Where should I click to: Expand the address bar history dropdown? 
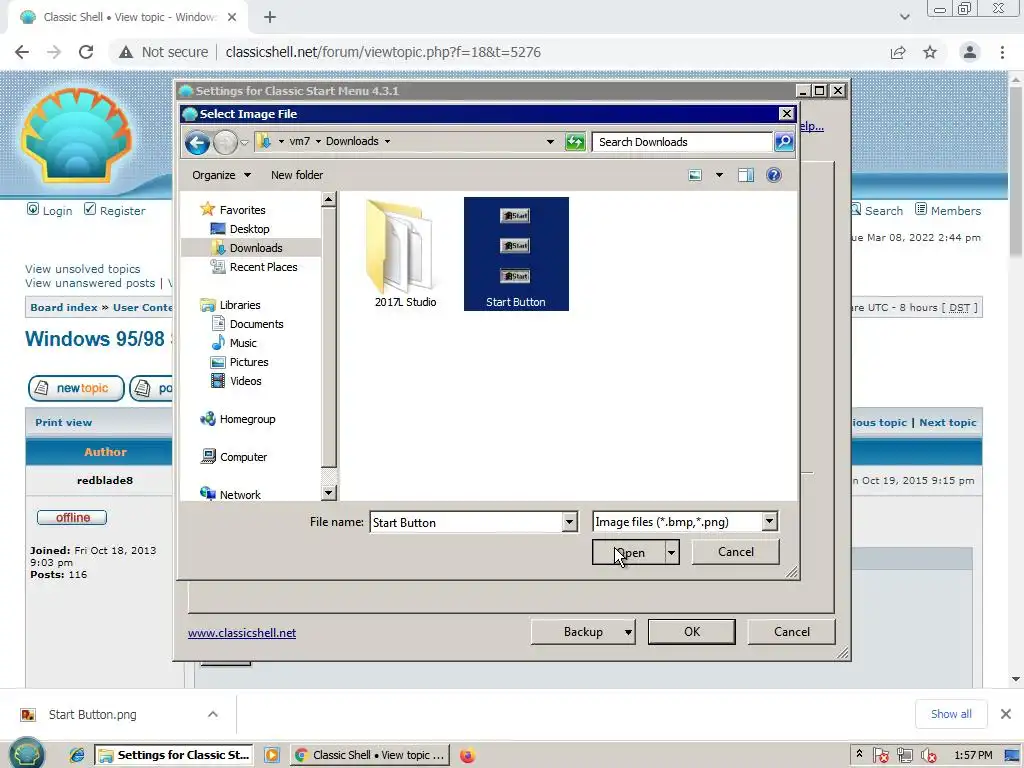(x=550, y=142)
